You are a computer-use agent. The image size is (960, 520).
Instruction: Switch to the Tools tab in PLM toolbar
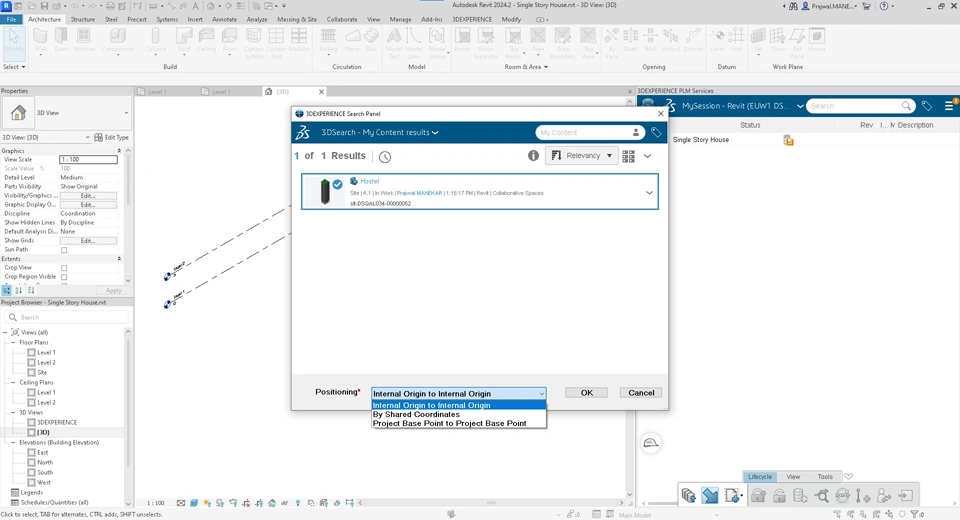[x=825, y=477]
